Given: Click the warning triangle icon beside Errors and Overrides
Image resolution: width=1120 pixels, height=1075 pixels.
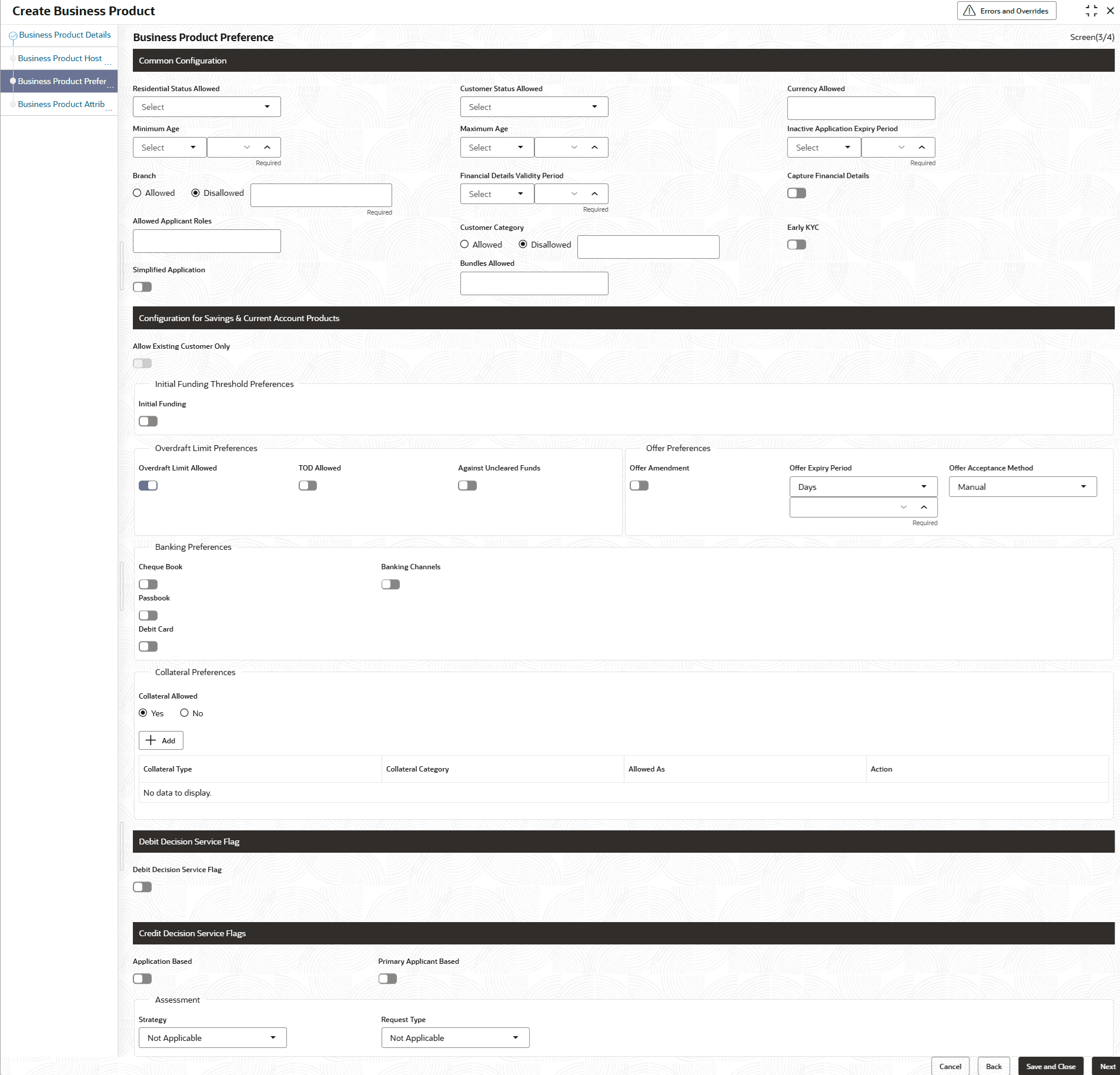Looking at the screenshot, I should click(x=969, y=11).
